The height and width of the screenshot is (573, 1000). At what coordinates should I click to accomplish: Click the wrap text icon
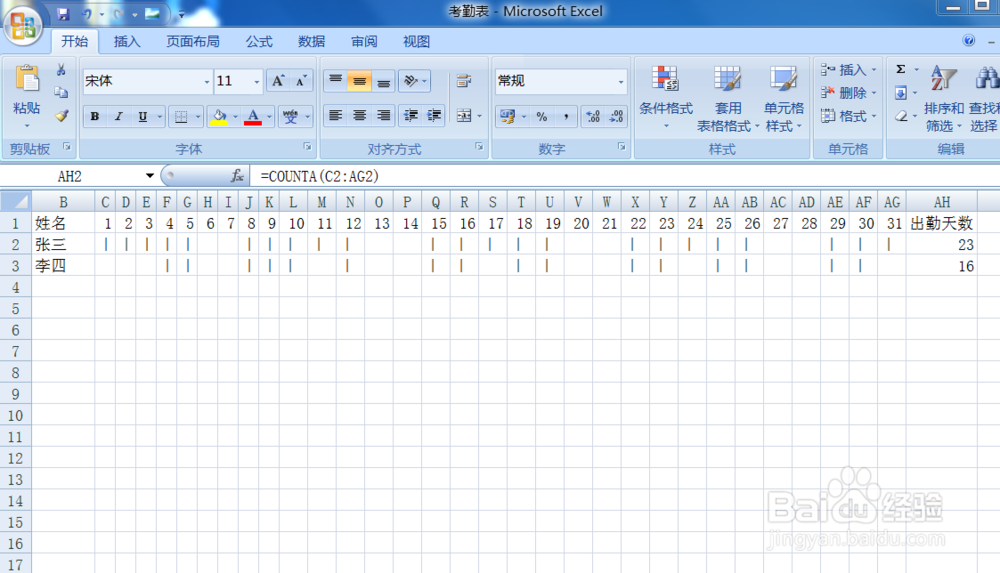(x=464, y=81)
